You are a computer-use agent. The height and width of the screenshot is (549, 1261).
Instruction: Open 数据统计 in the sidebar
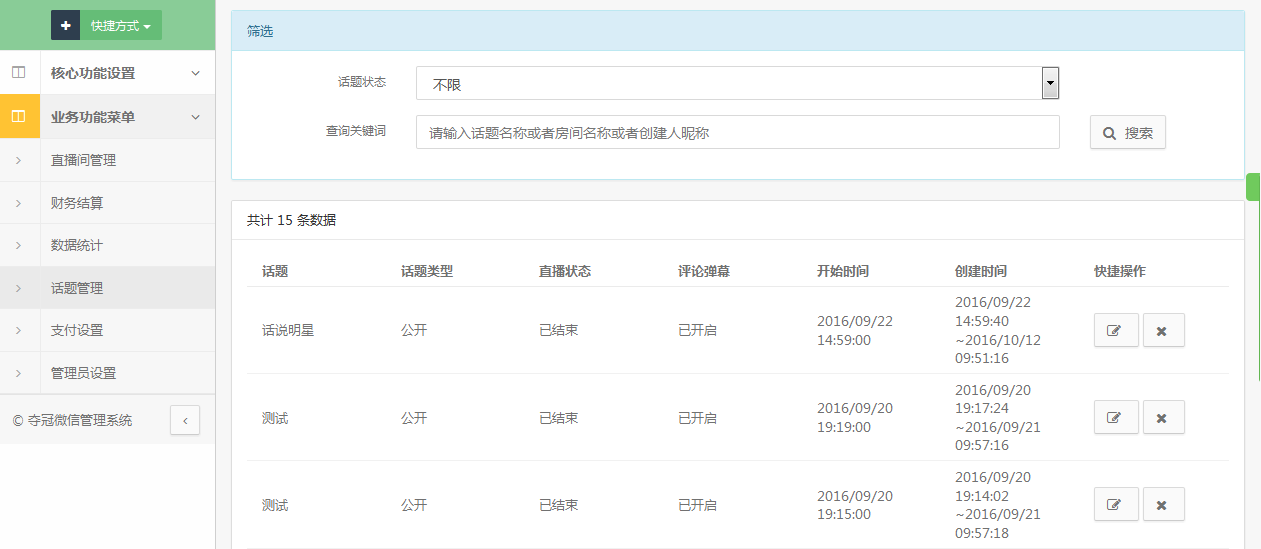[107, 245]
